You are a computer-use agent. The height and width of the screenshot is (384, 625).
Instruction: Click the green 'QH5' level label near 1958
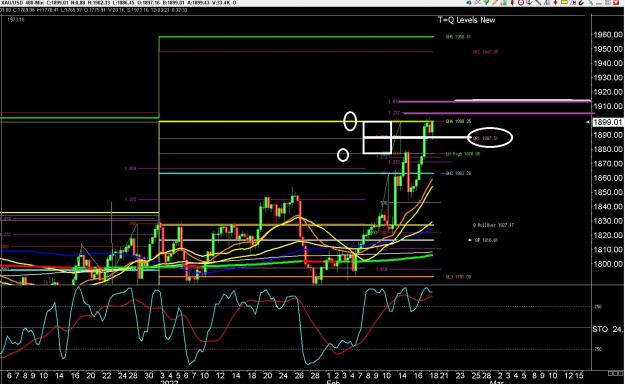coord(458,37)
